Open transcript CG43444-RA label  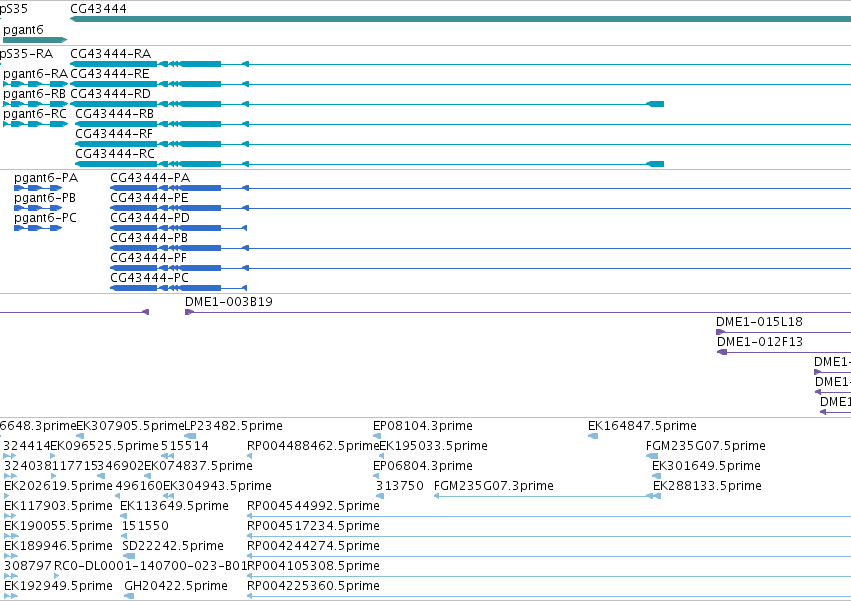(111, 54)
